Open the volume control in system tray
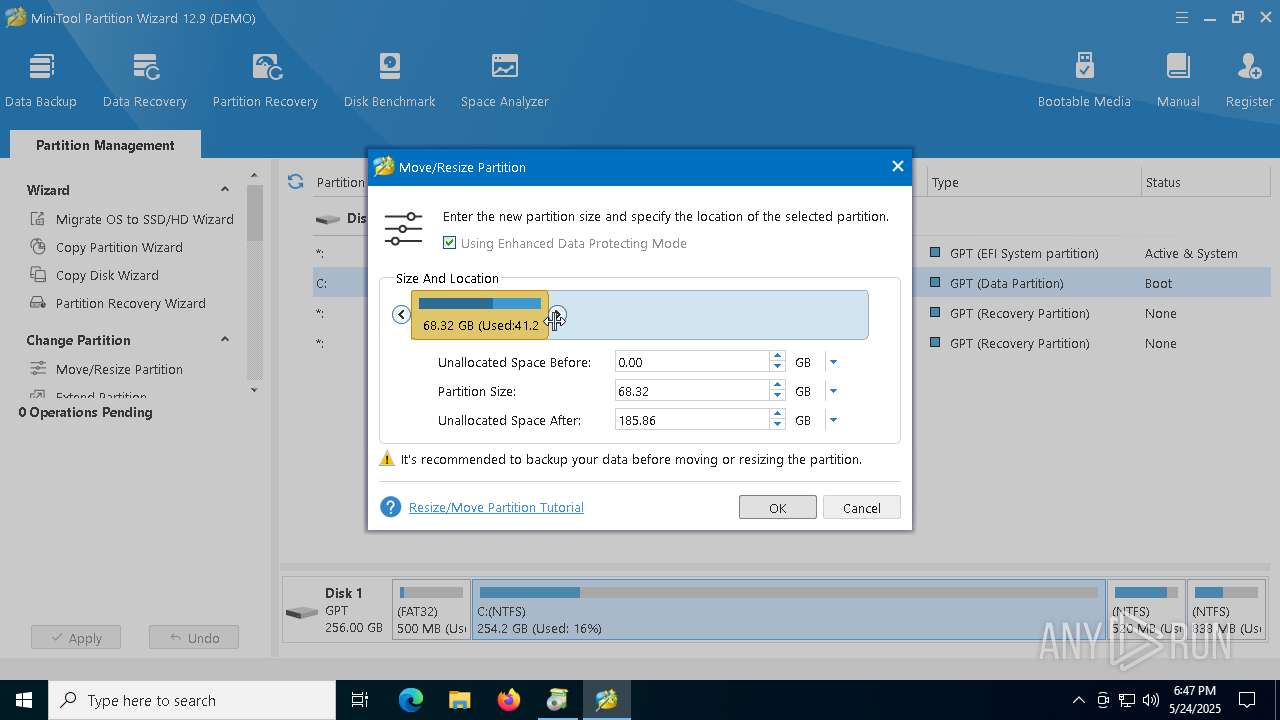The image size is (1280, 720). tap(1151, 700)
